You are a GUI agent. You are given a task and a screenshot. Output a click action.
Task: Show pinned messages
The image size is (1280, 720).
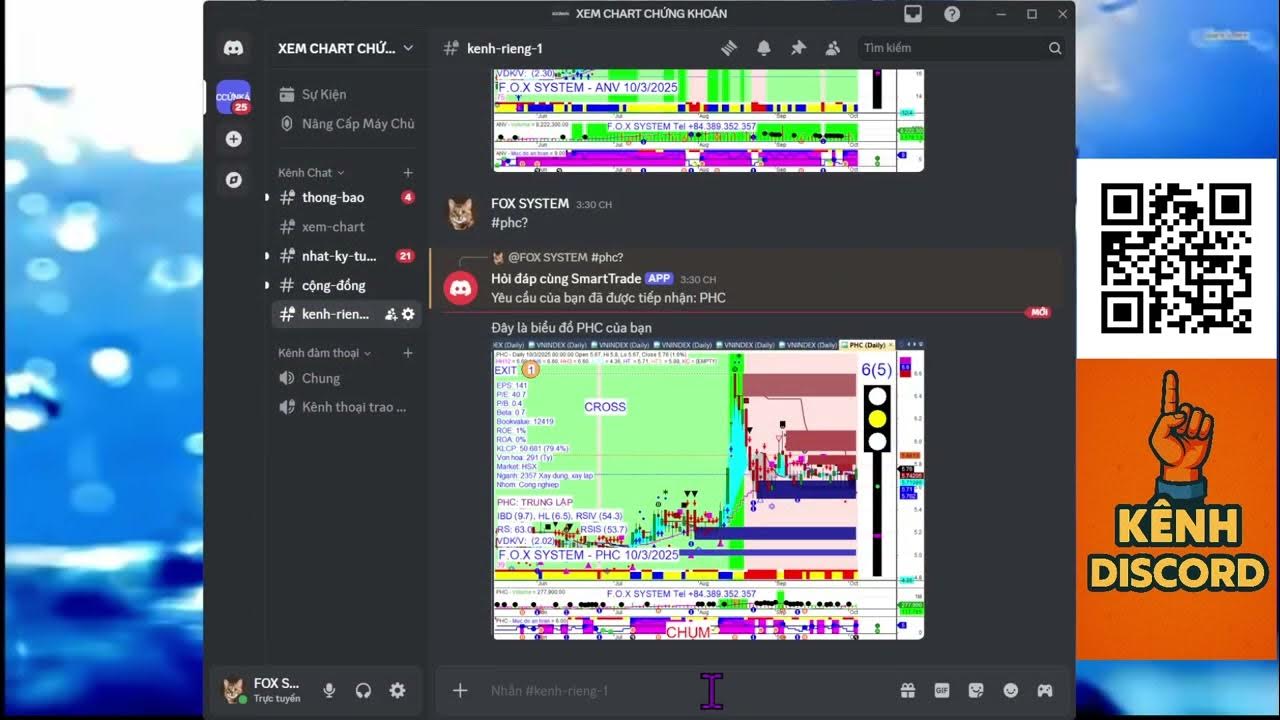point(798,48)
